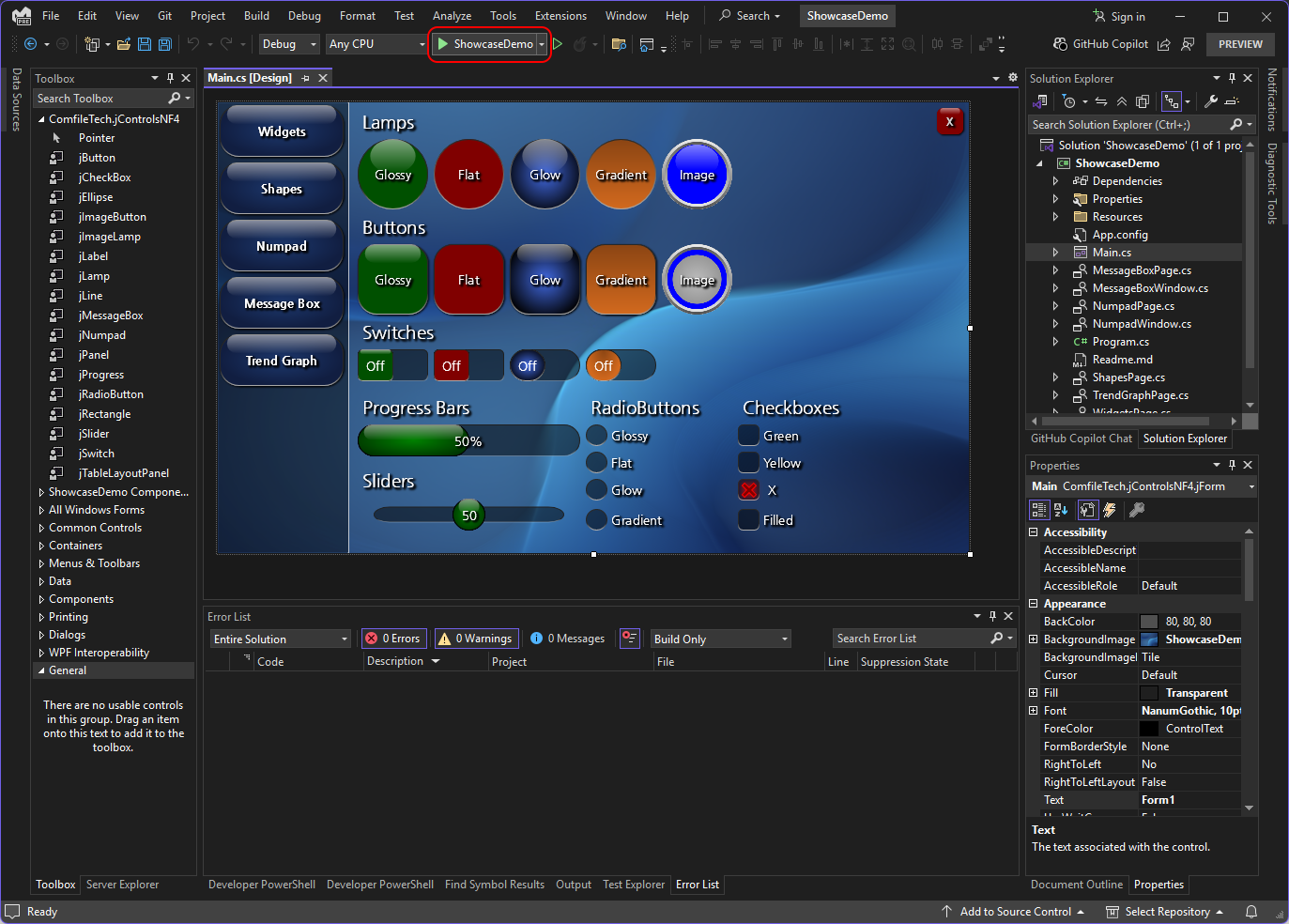
Task: Click Show All Files in Solution Explorer
Action: (1143, 101)
